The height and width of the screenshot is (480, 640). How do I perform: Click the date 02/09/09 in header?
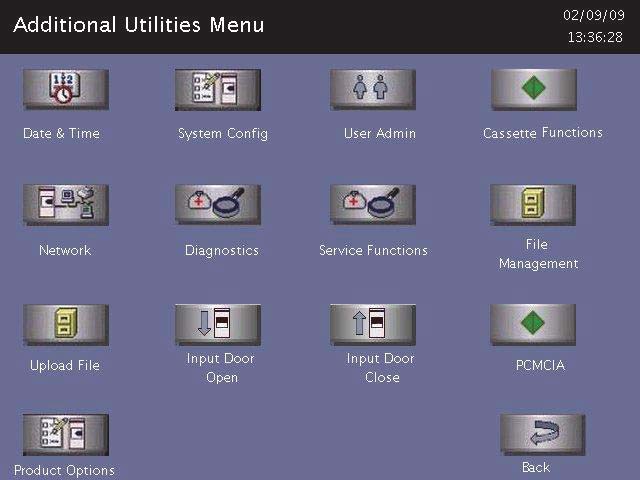[x=594, y=15]
